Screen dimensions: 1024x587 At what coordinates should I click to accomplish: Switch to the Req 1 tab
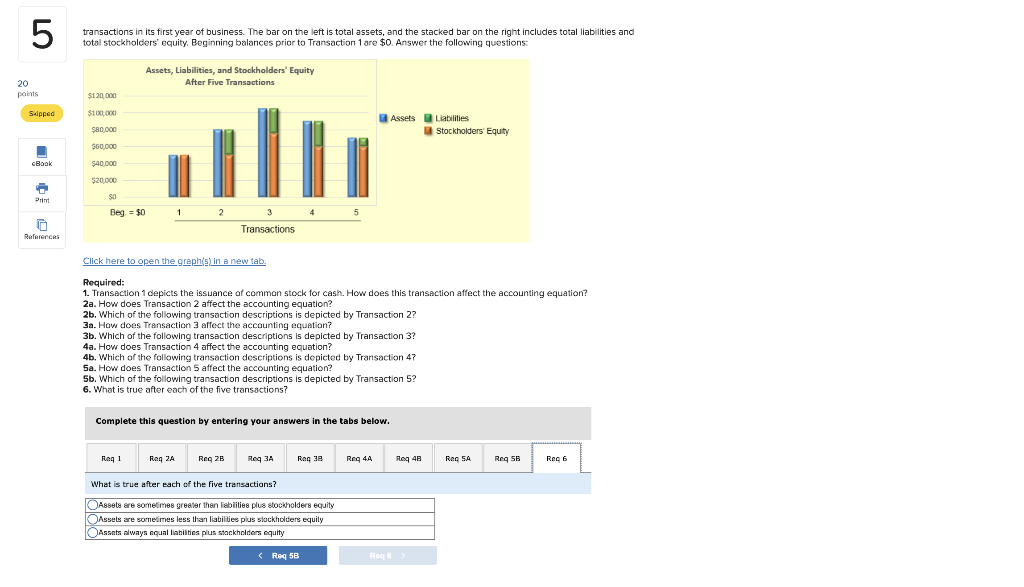click(111, 458)
